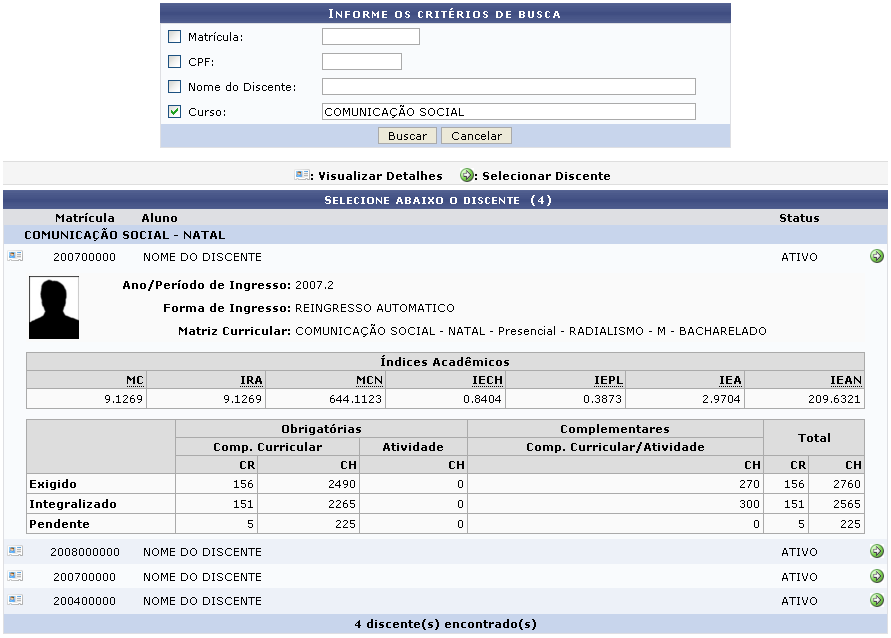Uncheck the Curso filter checkbox
Screen dimensions: 891x638
click(174, 111)
